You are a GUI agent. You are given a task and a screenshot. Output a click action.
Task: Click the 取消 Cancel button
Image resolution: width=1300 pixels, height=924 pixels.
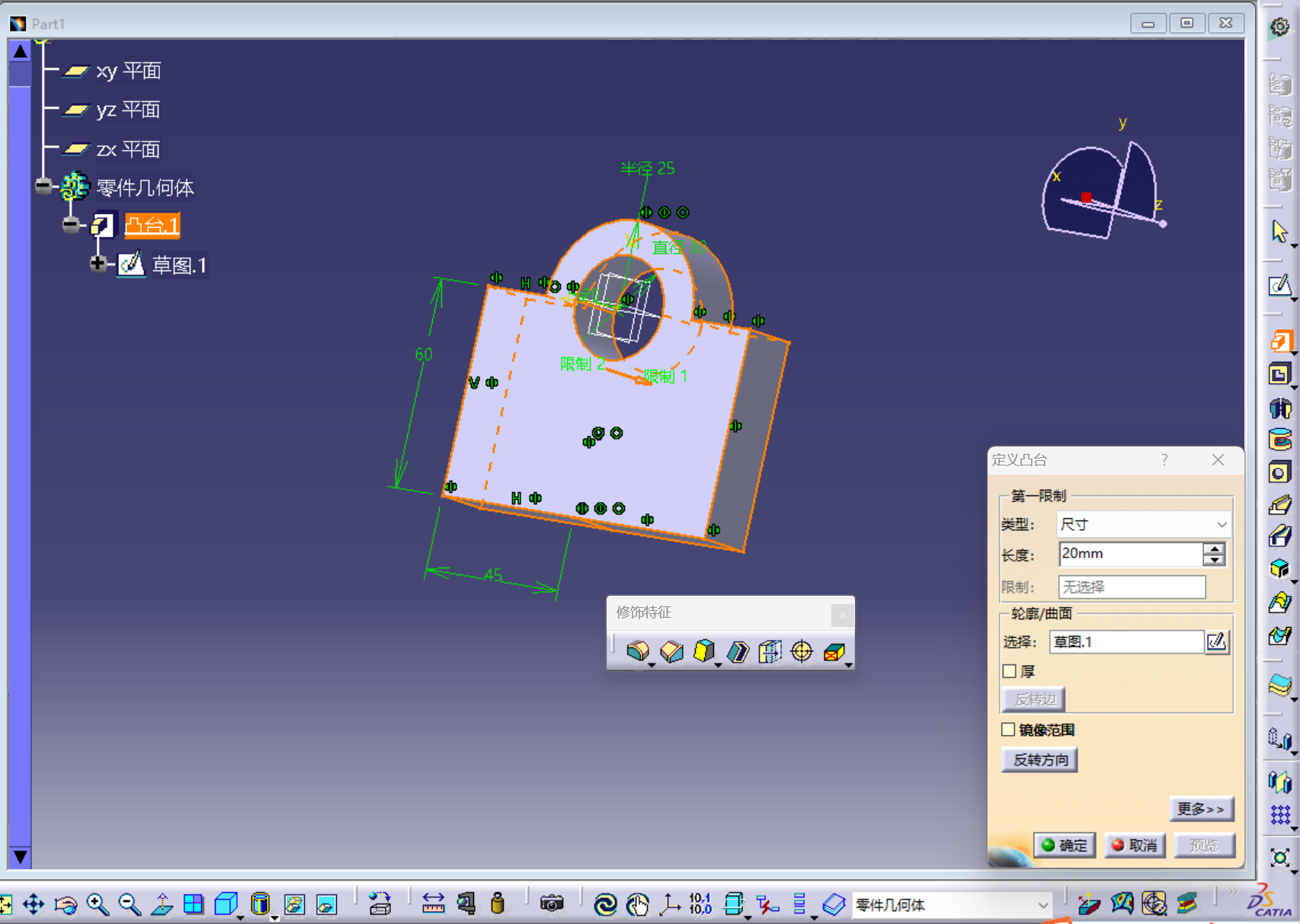tap(1135, 846)
